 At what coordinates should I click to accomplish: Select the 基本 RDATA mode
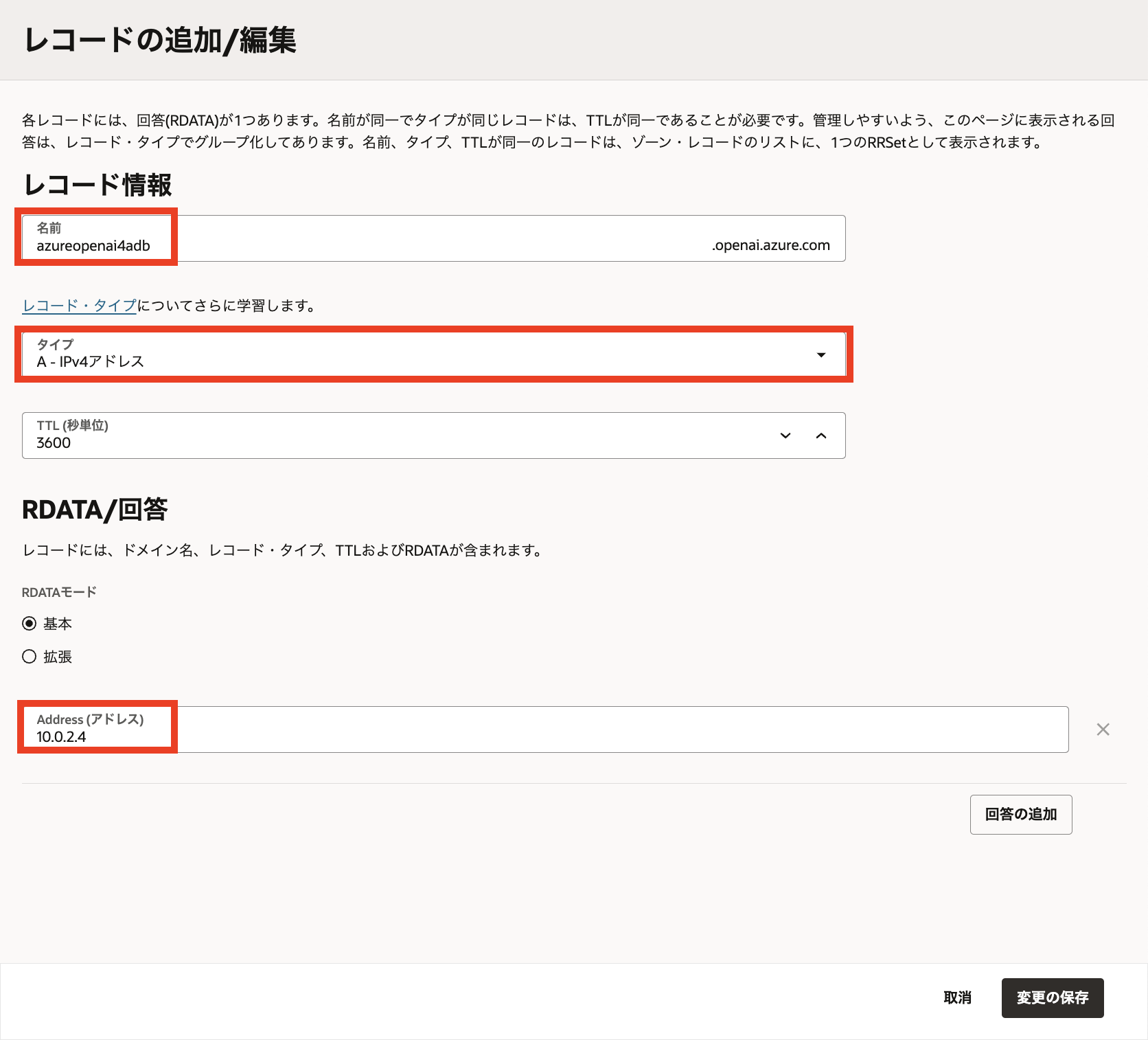click(x=29, y=624)
